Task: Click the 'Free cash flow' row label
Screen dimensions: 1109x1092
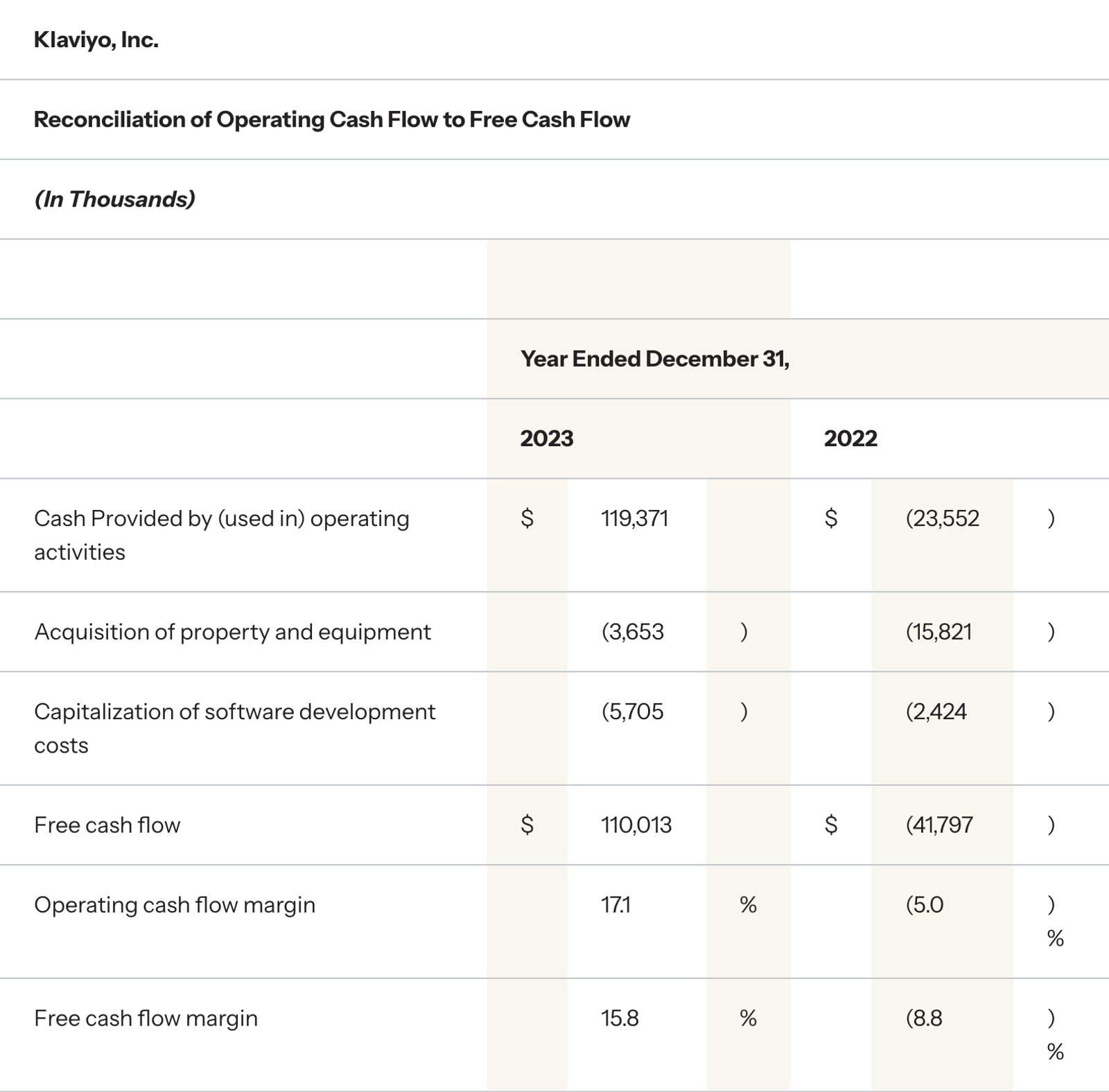Action: [107, 825]
